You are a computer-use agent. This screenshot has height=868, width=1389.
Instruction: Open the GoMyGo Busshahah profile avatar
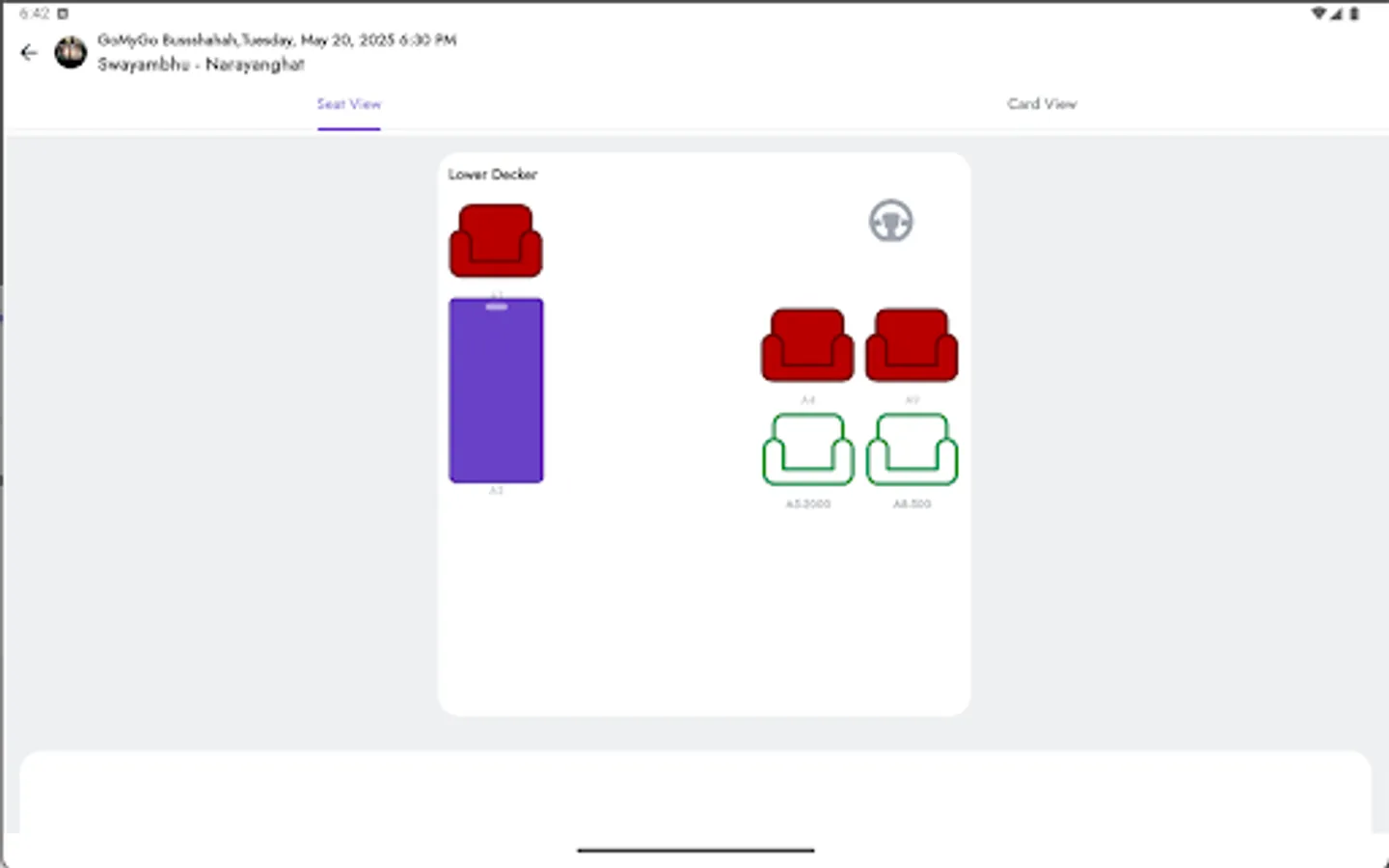click(x=71, y=52)
